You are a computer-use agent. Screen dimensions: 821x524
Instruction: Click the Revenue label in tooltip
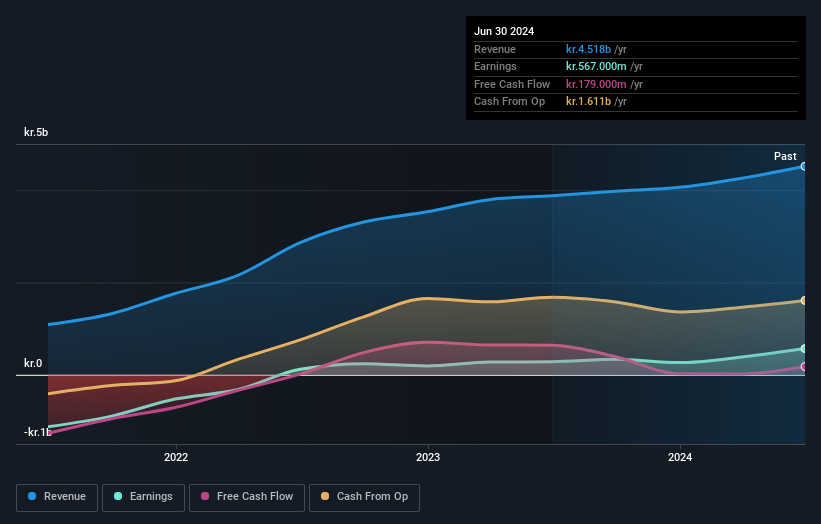point(495,49)
